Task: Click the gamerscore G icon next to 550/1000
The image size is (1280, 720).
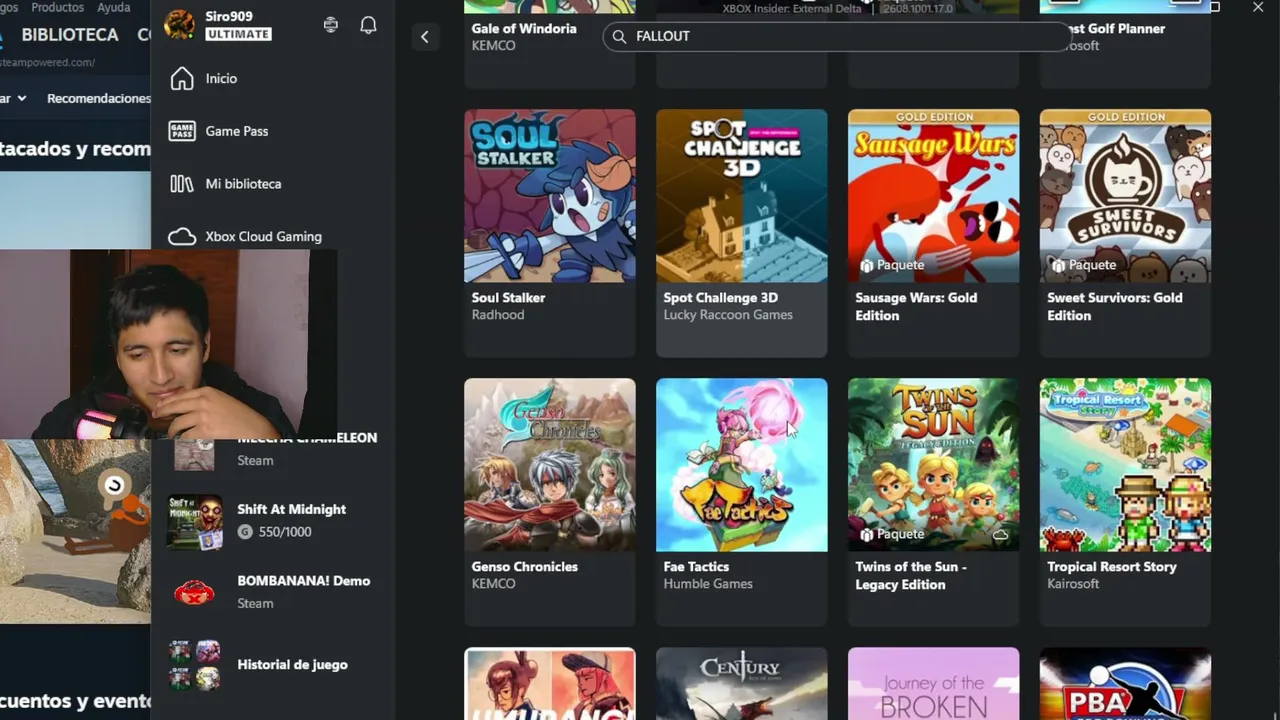Action: pyautogui.click(x=245, y=532)
